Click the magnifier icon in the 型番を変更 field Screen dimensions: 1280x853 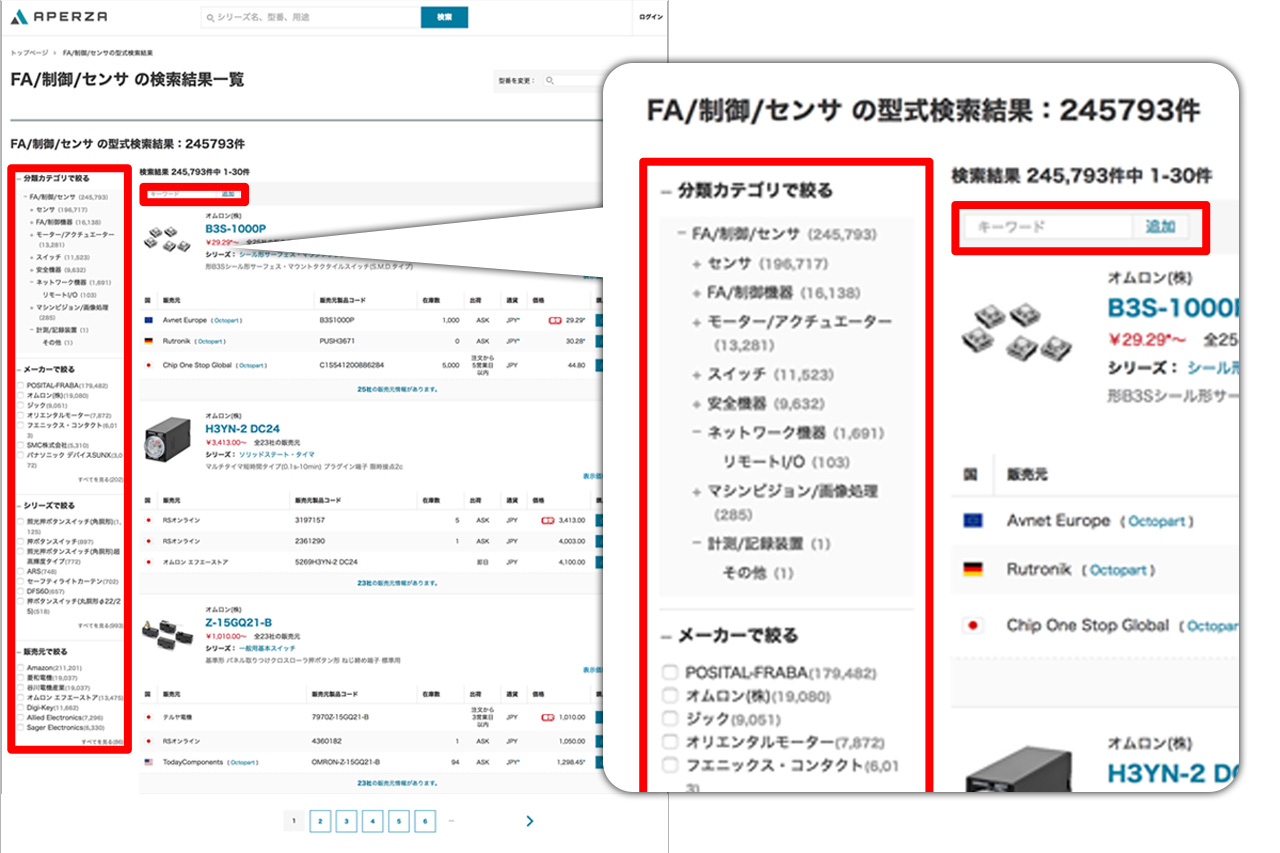[550, 81]
